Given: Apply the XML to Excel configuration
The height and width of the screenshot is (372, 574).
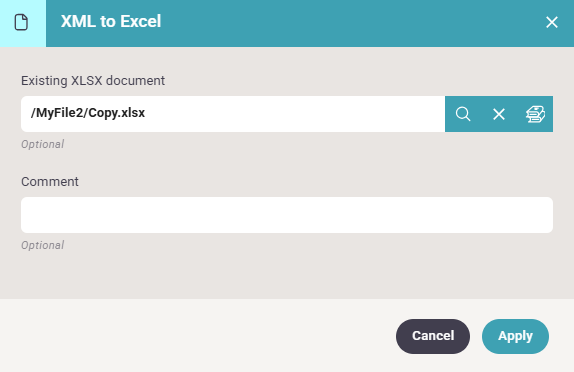Looking at the screenshot, I should tap(515, 336).
